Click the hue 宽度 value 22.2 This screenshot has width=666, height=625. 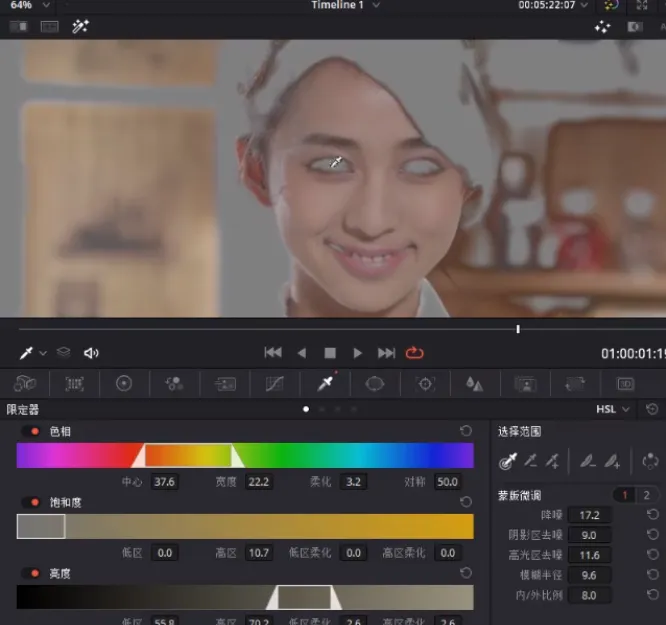click(259, 482)
